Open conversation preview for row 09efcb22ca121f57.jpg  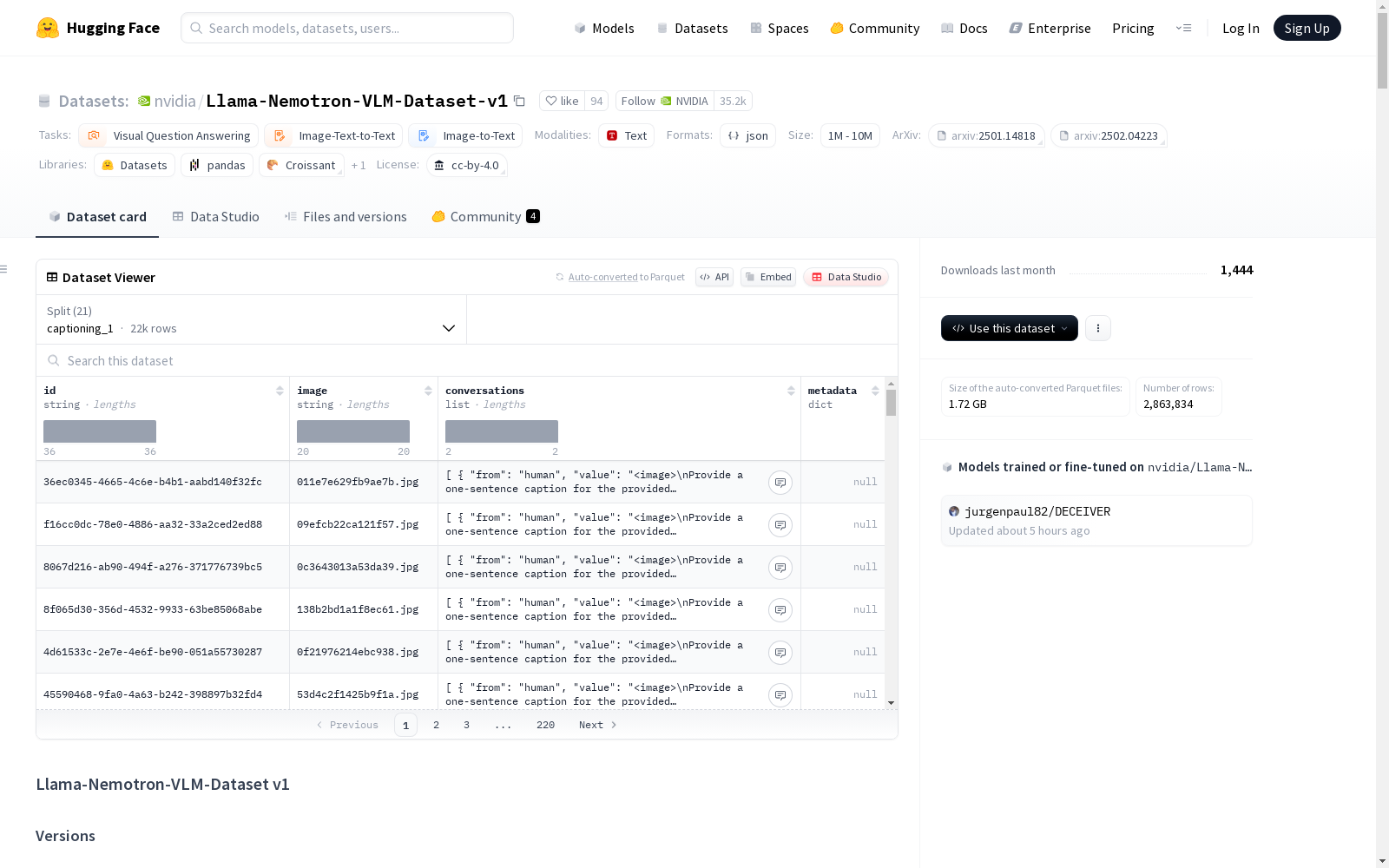pos(780,525)
